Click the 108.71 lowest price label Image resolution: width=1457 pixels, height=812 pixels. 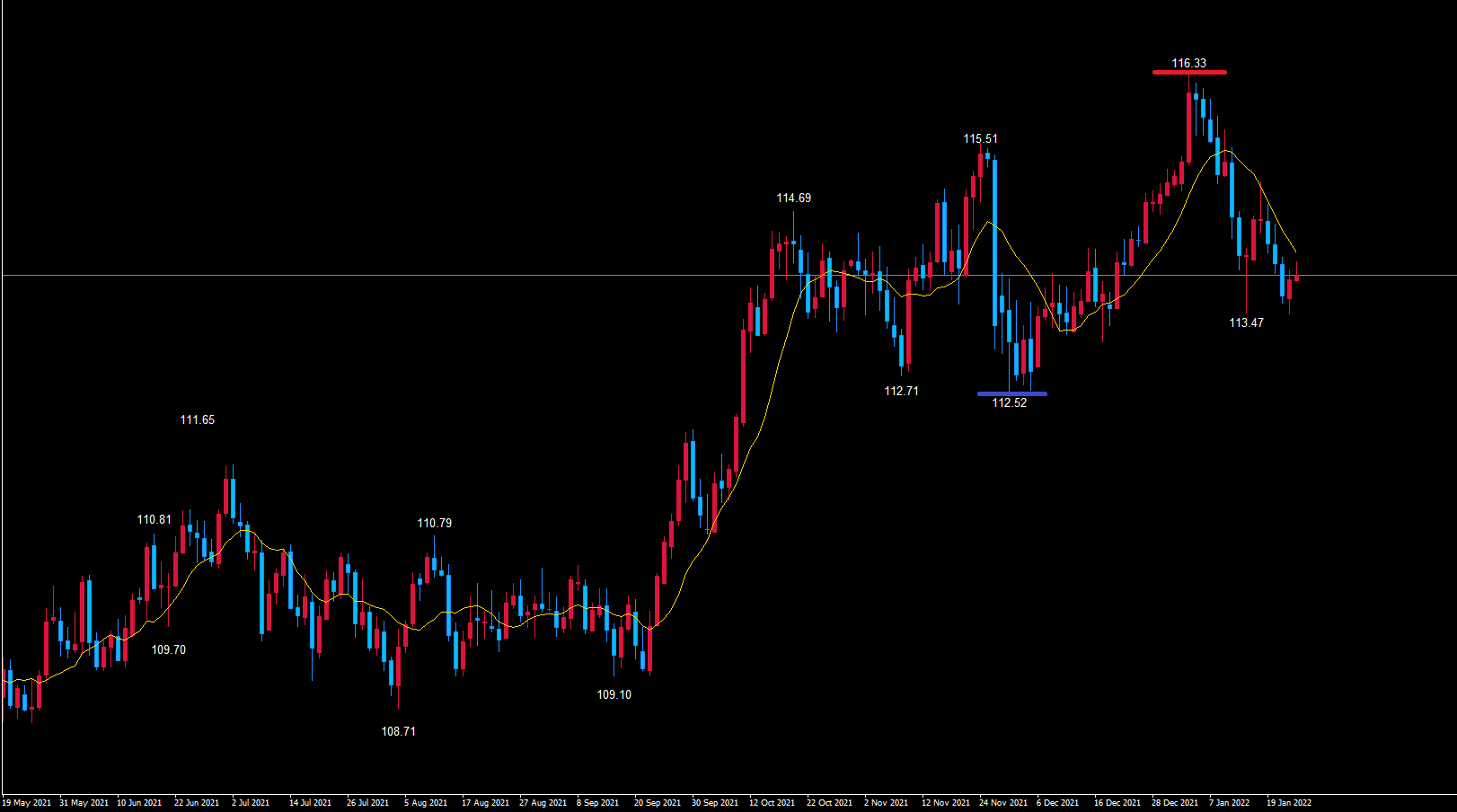pyautogui.click(x=398, y=731)
